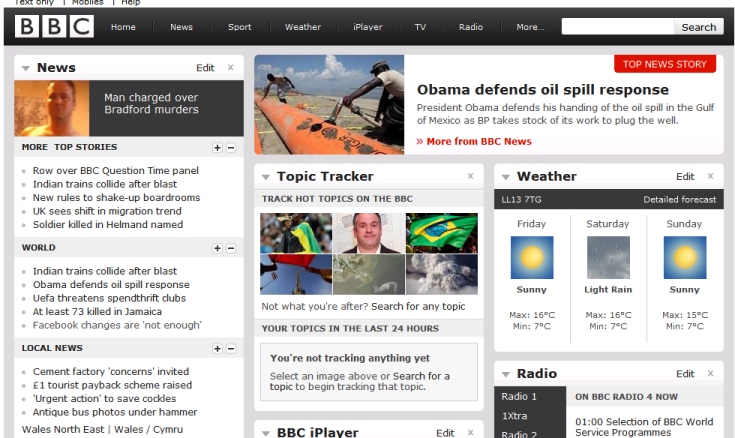Open the More... navigation menu
The width and height of the screenshot is (735, 438).
click(531, 27)
